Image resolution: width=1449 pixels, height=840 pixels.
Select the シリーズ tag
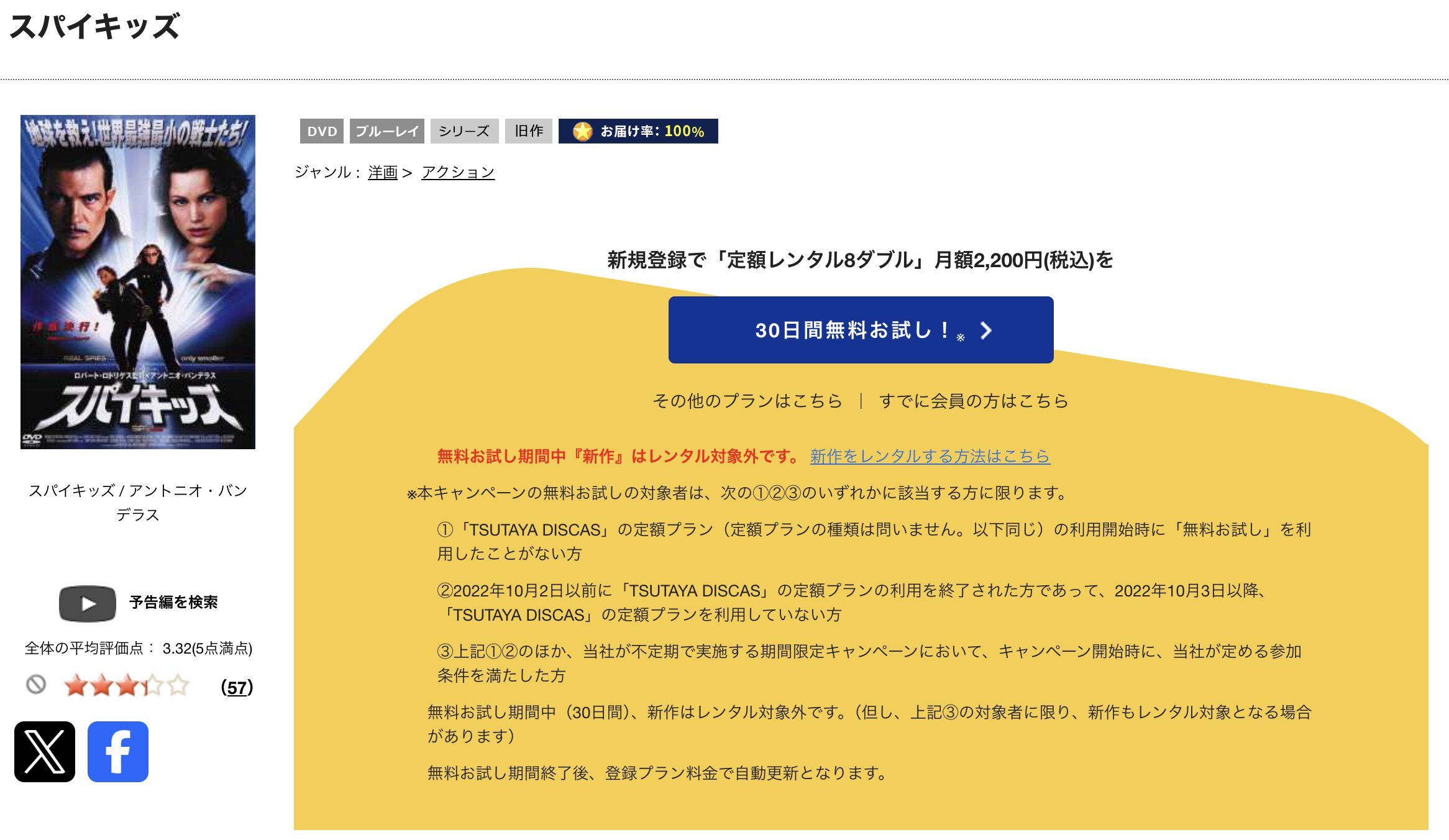click(464, 131)
